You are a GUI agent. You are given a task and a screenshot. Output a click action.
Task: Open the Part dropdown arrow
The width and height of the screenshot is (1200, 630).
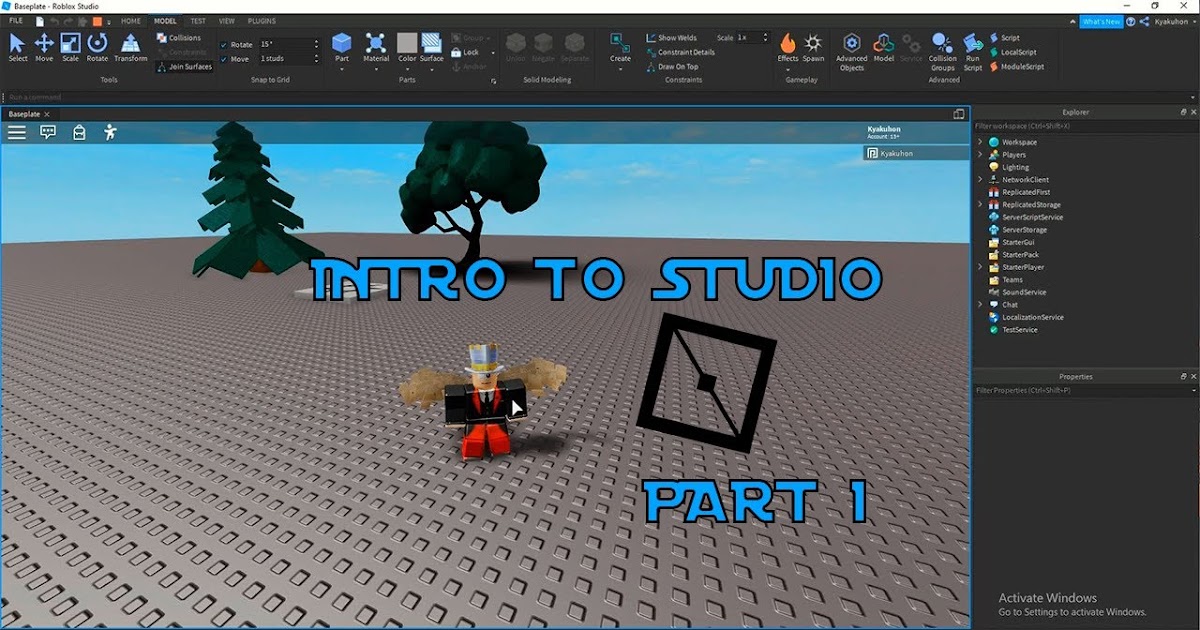[x=342, y=69]
